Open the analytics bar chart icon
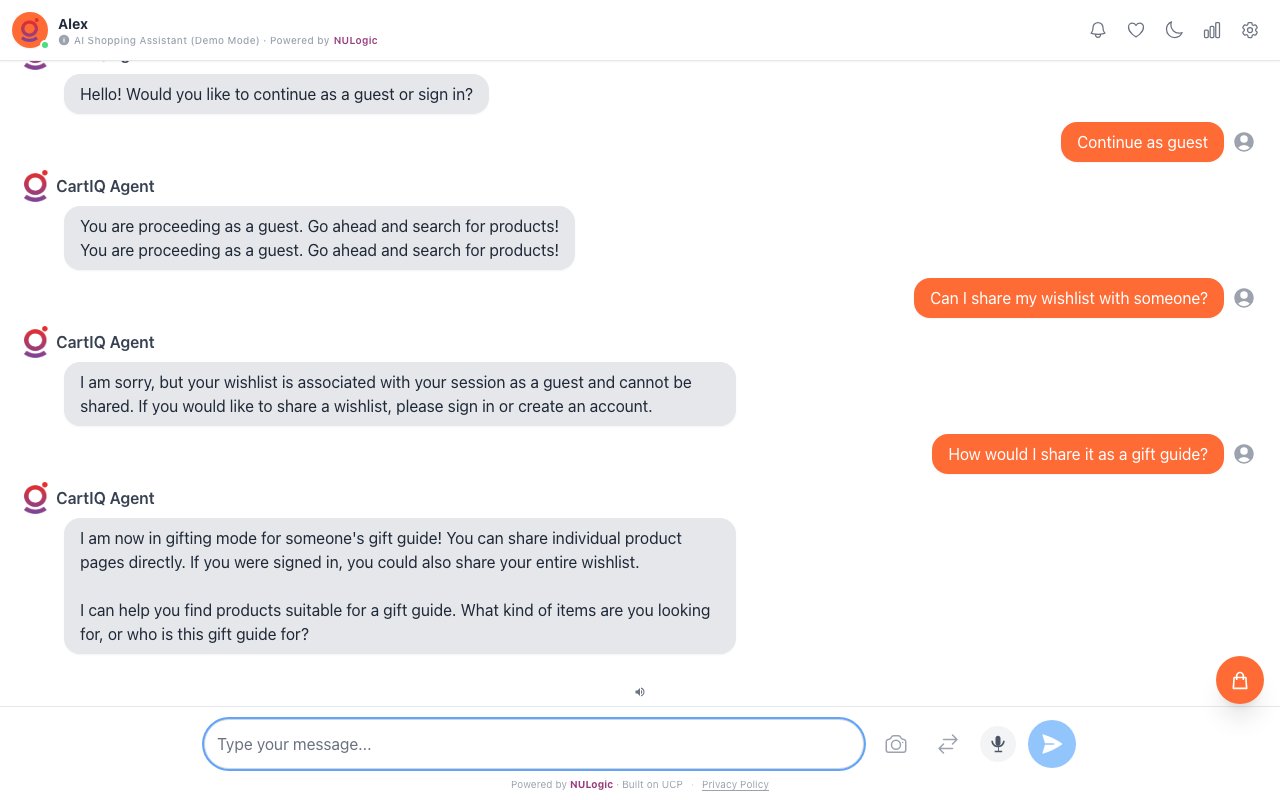This screenshot has height=800, width=1280. (x=1212, y=30)
